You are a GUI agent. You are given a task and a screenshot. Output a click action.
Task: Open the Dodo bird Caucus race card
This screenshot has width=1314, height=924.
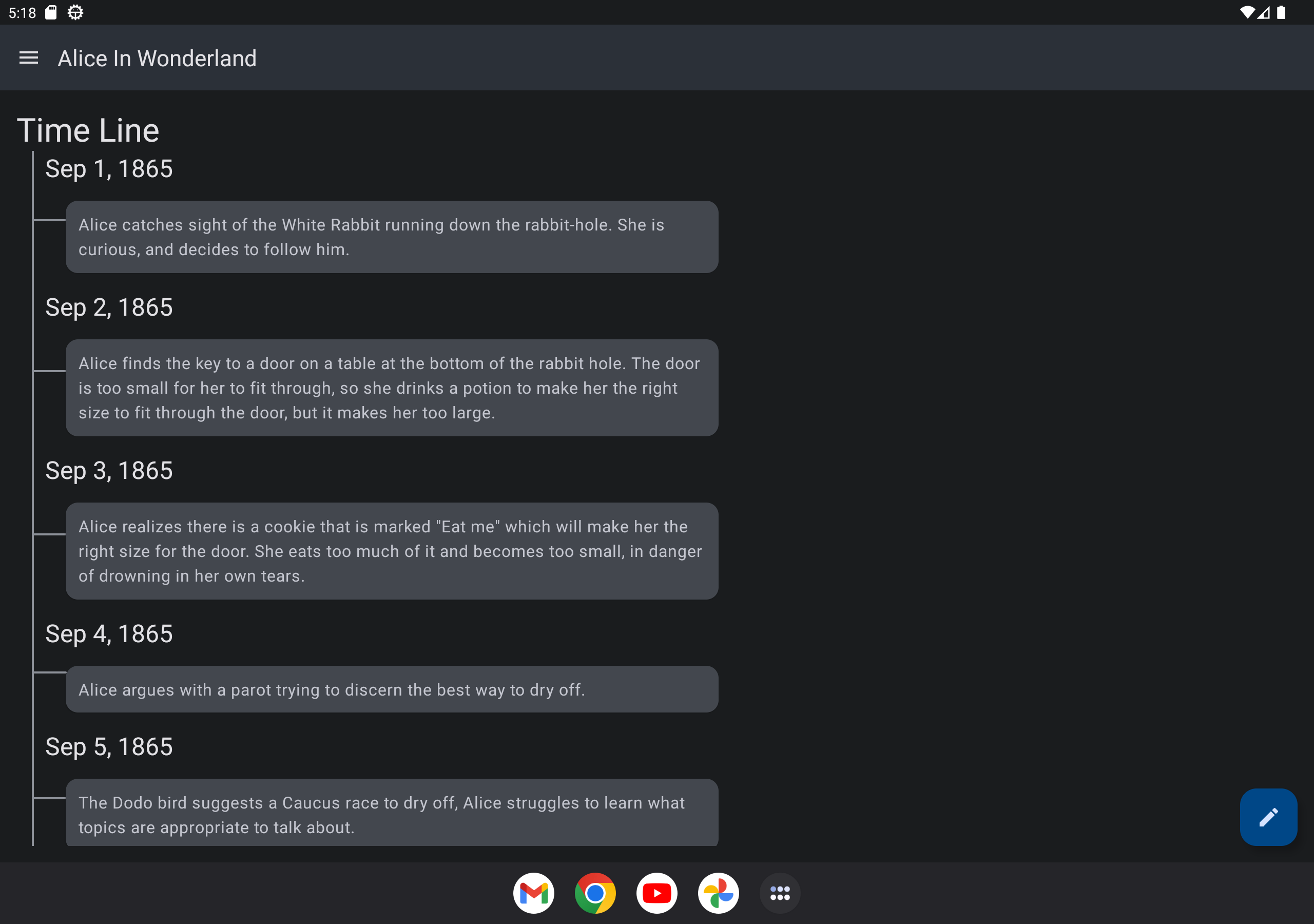(x=392, y=814)
